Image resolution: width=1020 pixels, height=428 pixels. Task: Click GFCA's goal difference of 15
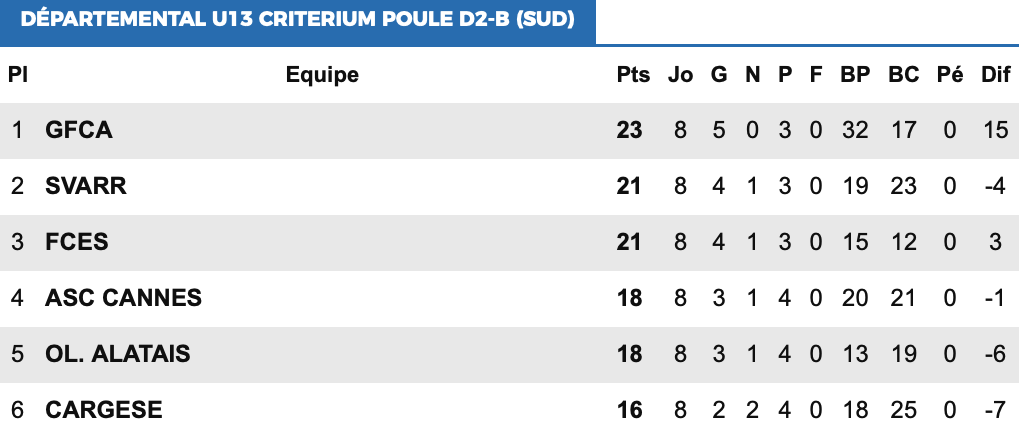coord(995,130)
